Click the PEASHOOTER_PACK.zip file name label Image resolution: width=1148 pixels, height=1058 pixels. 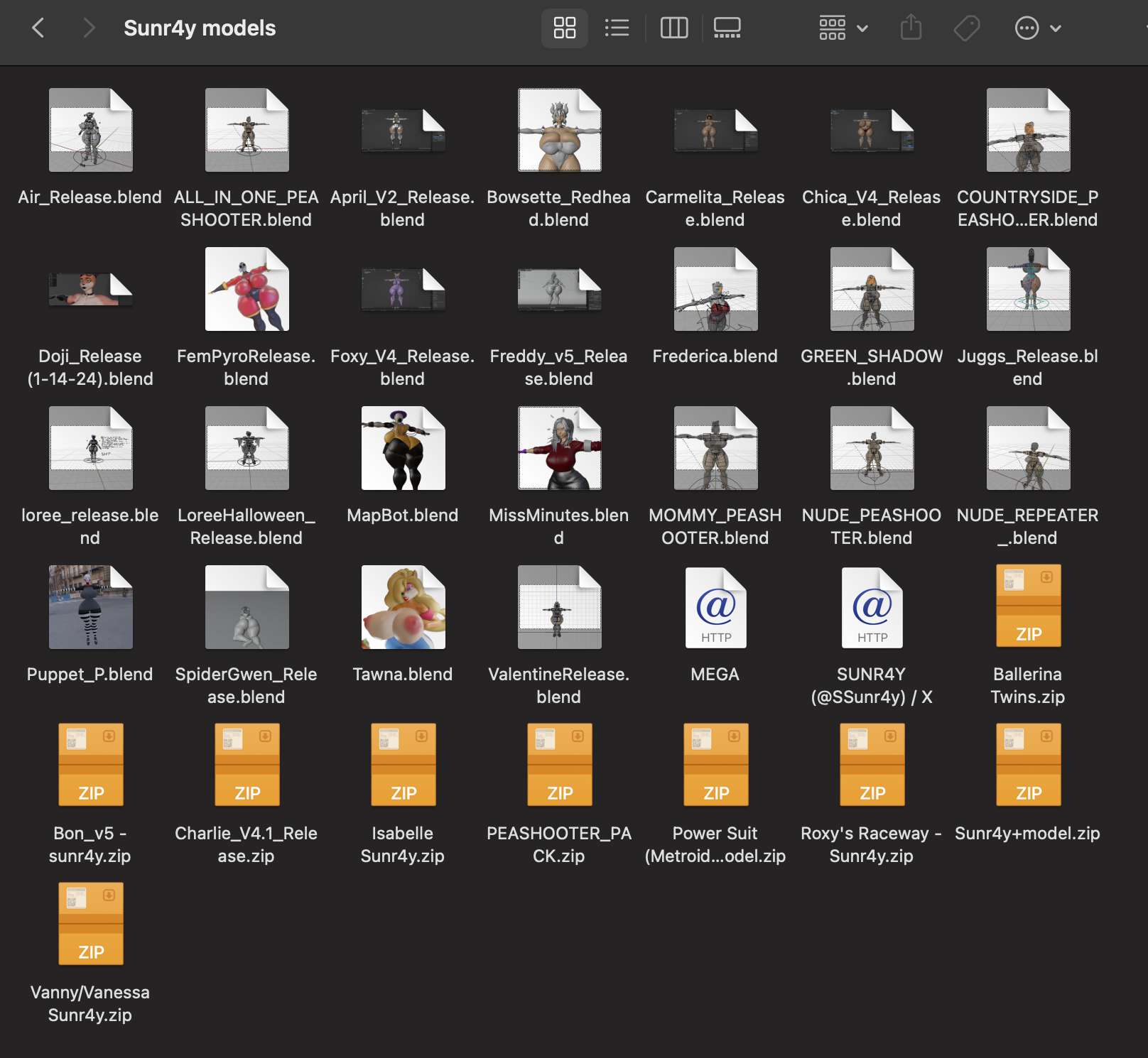pos(559,844)
